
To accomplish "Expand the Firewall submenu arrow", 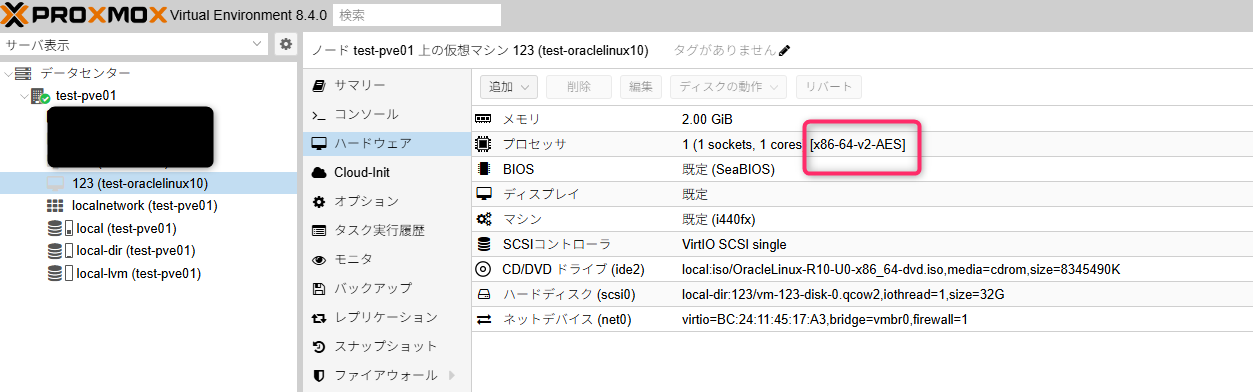I will point(451,375).
